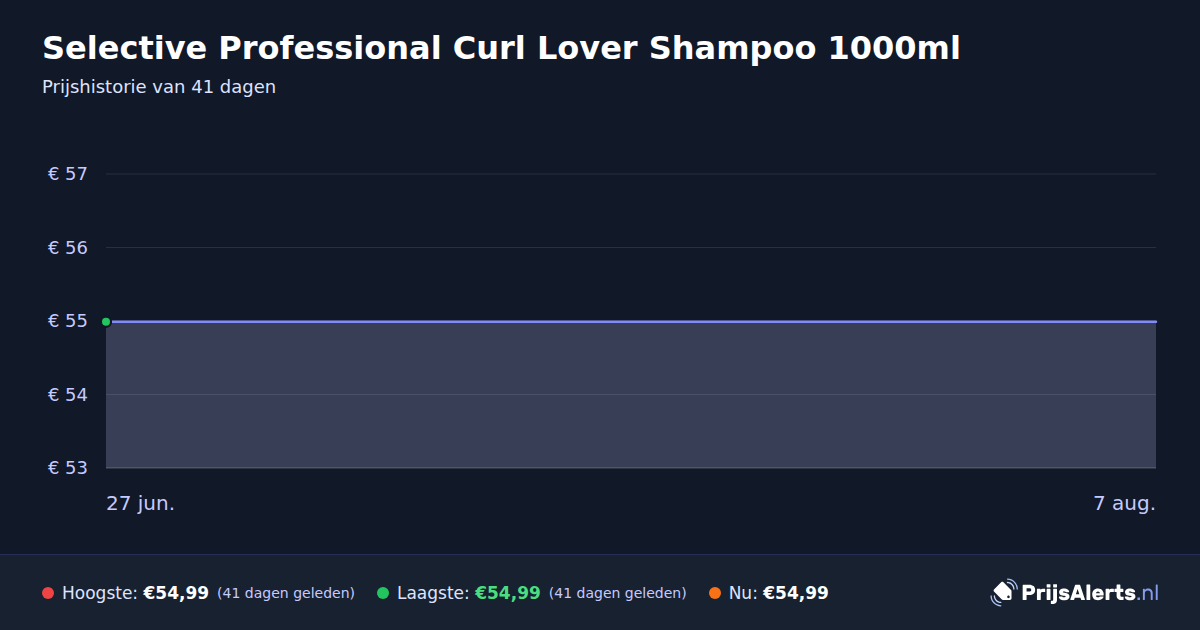The image size is (1200, 630).
Task: Click the green Laagste €54,99 price value
Action: coord(508,593)
